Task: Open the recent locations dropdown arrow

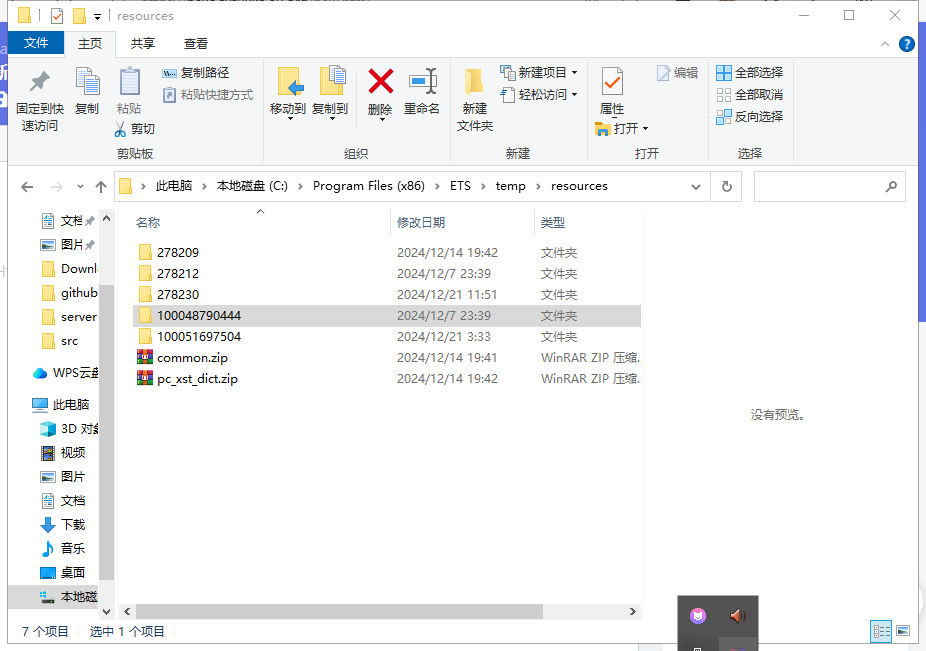Action: 80,187
